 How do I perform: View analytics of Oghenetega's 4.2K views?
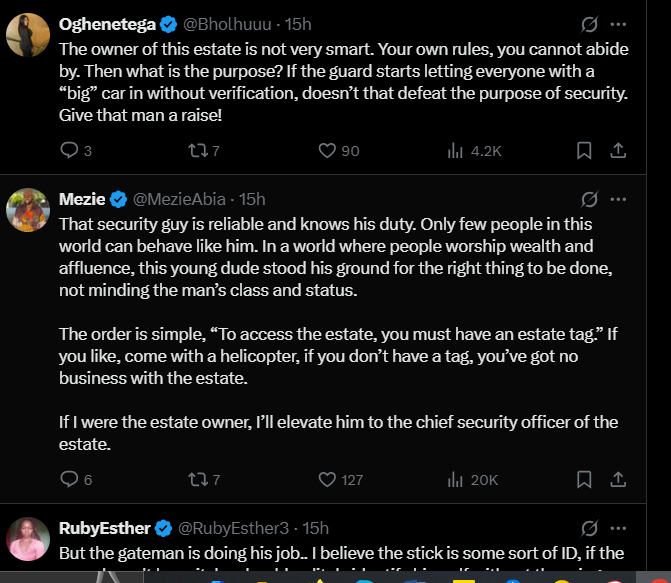pyautogui.click(x=455, y=151)
